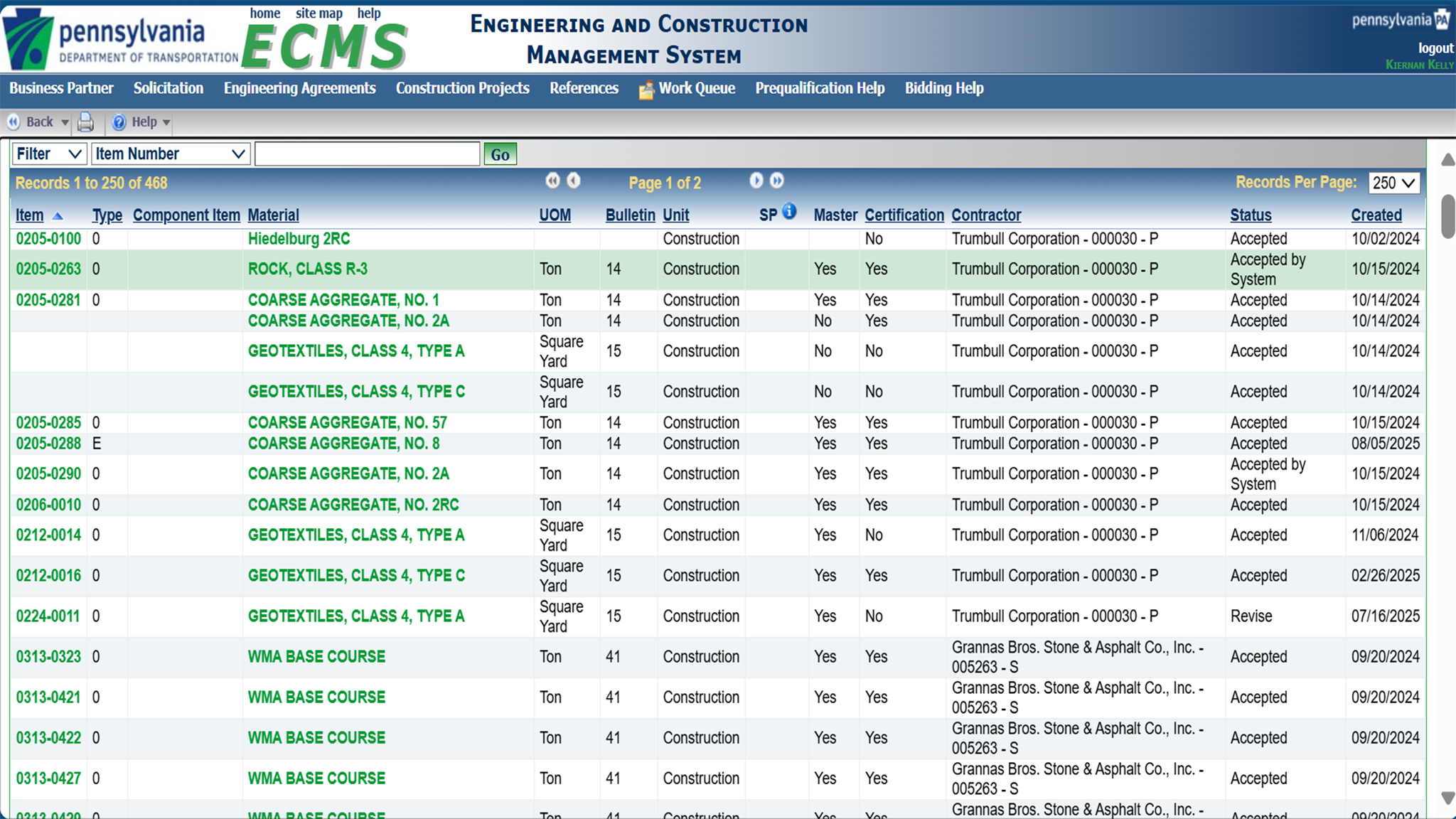Click the vertical scrollbar thumb
Viewport: 1456px width, 819px height.
(x=1448, y=216)
